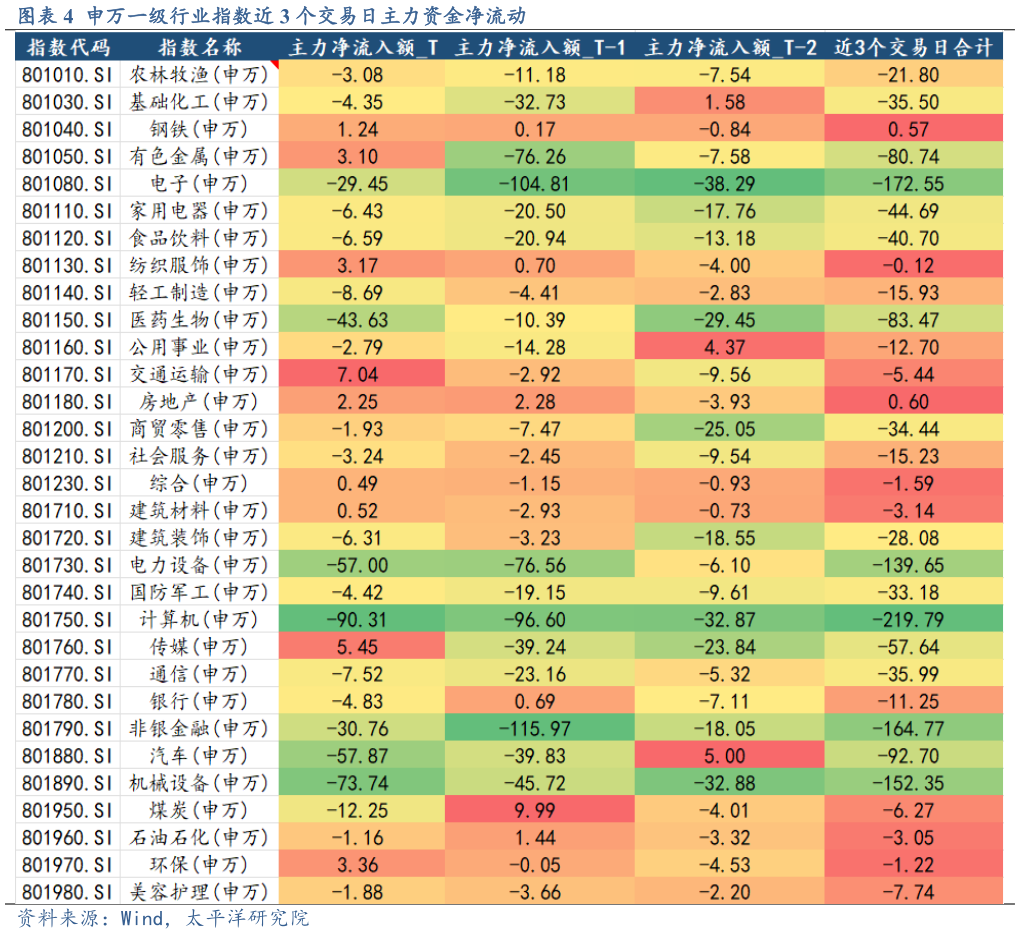Click the red comment marker on 农林牧渔 cell
1020x934 pixels.
274,66
